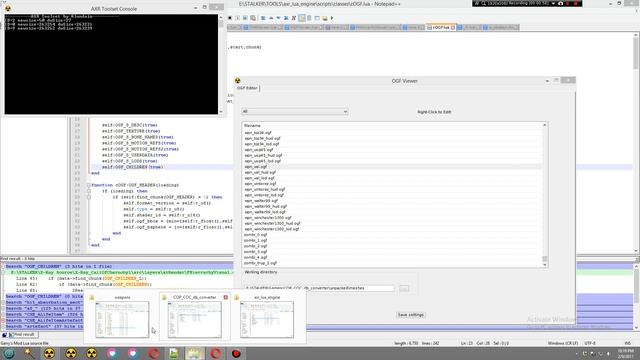Click the OGF Viewer title bar dropdown arrow

click(547, 81)
